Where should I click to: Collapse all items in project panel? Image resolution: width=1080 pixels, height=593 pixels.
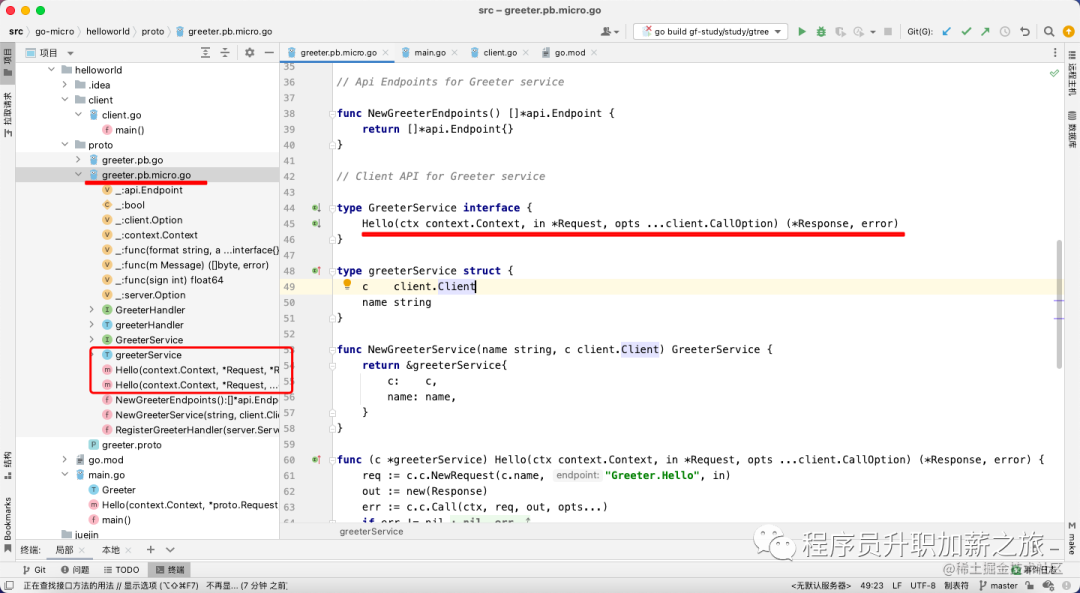click(x=225, y=52)
